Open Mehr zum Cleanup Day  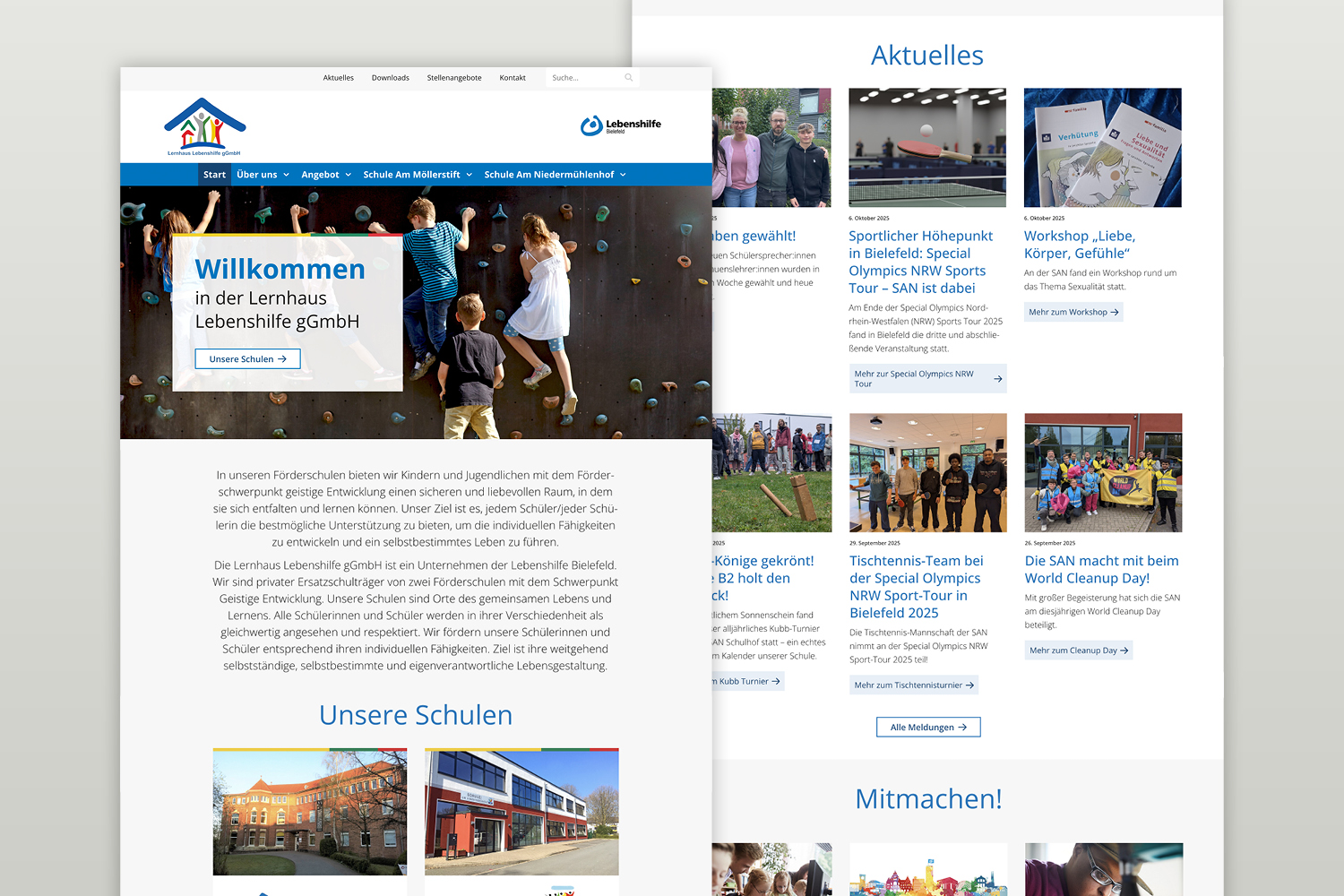(1079, 650)
